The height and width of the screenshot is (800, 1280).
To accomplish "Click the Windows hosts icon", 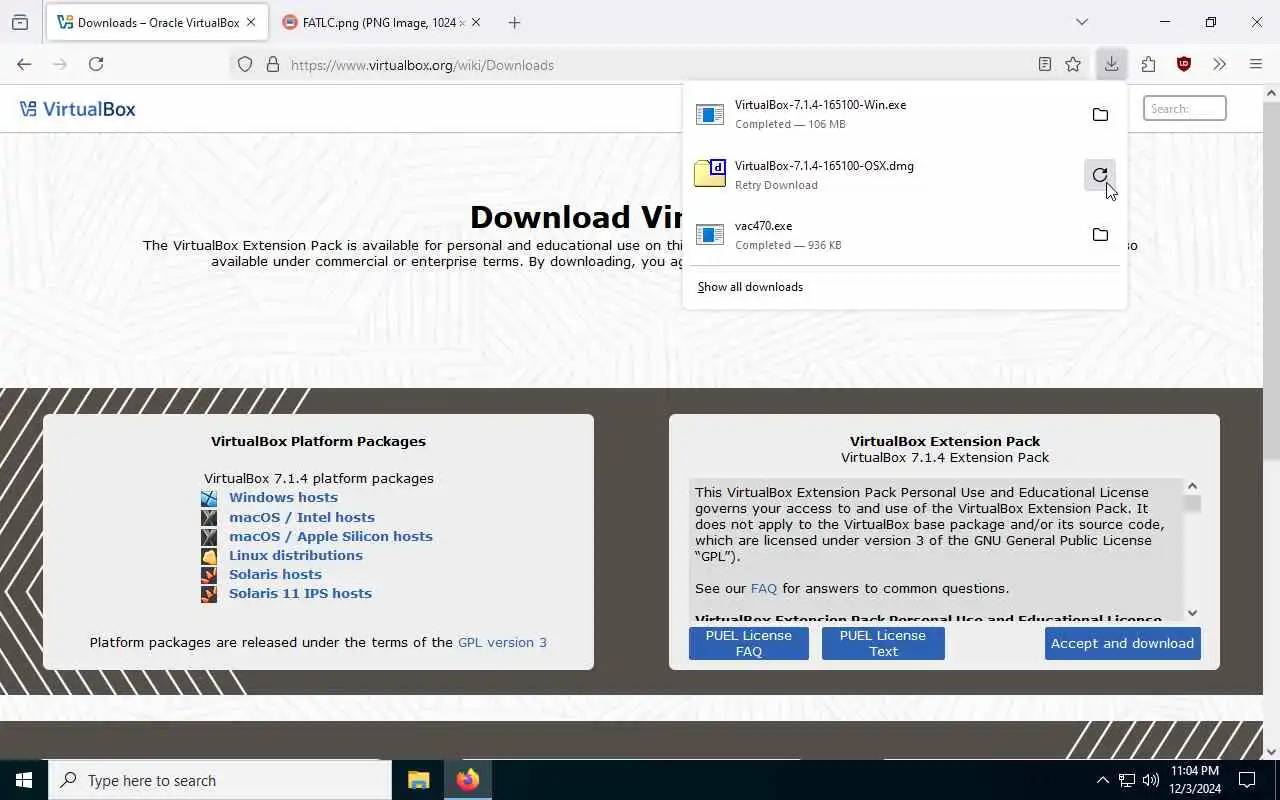I will tap(209, 498).
